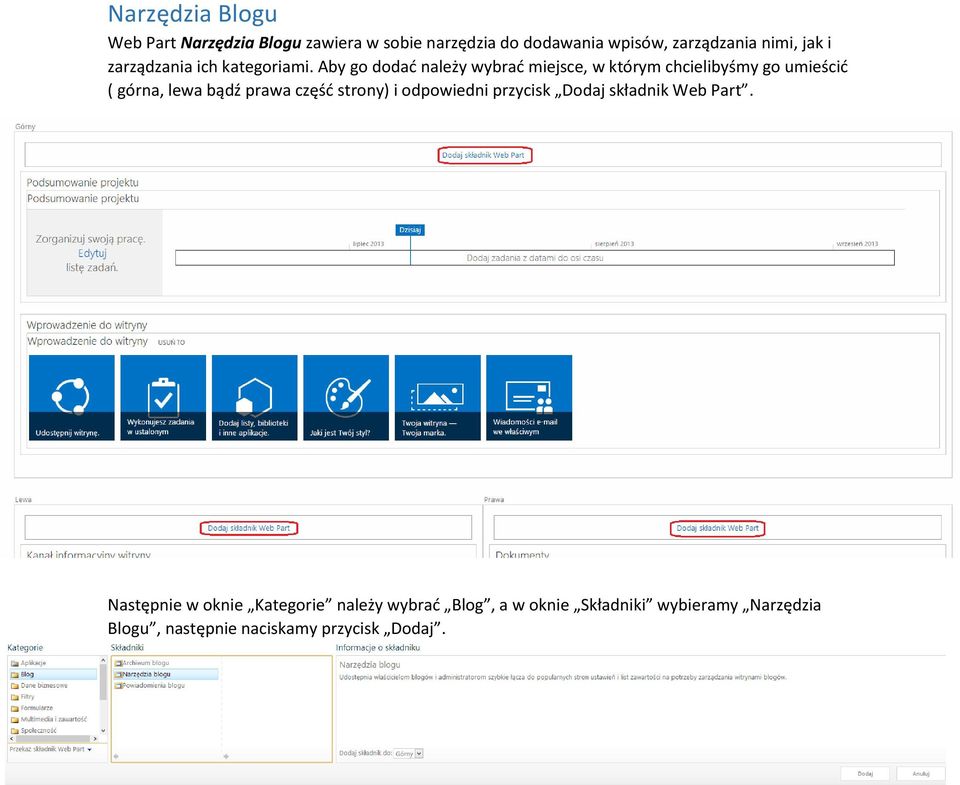This screenshot has height=785, width=960.
Task: Click the 'Podsumowanie projektu' web part title
Action: 83,182
